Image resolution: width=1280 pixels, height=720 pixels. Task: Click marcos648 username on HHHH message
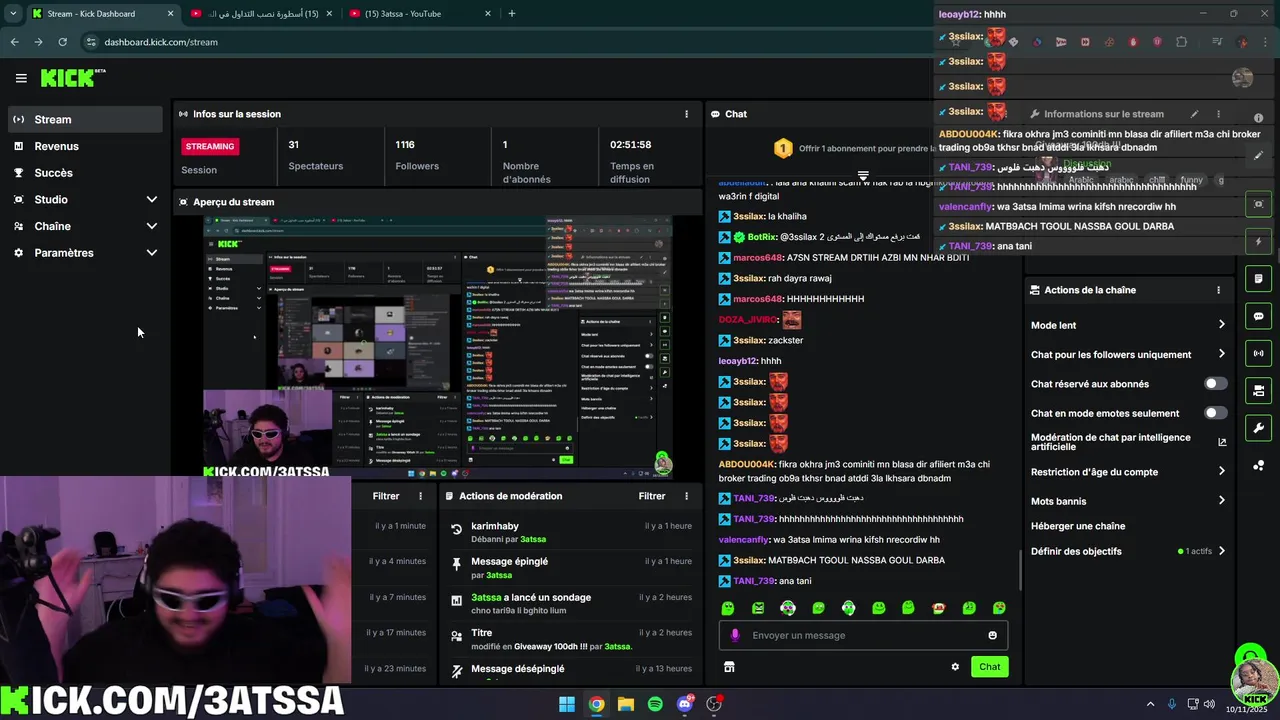coord(758,299)
